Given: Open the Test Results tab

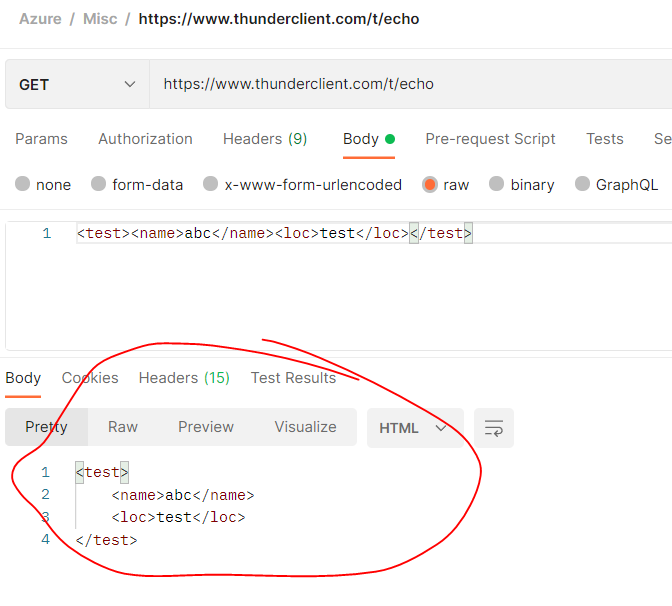Looking at the screenshot, I should 293,378.
